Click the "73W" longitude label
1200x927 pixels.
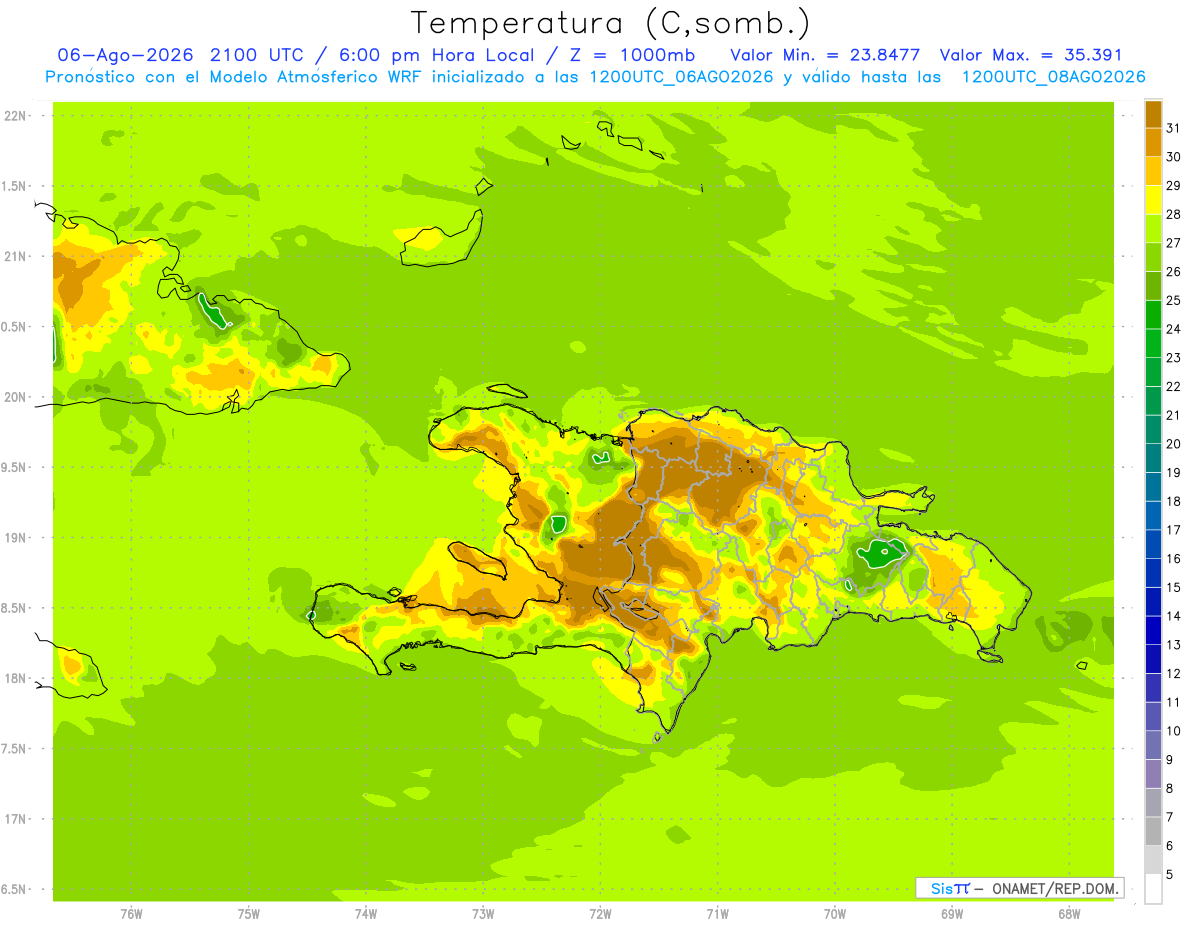tap(483, 914)
